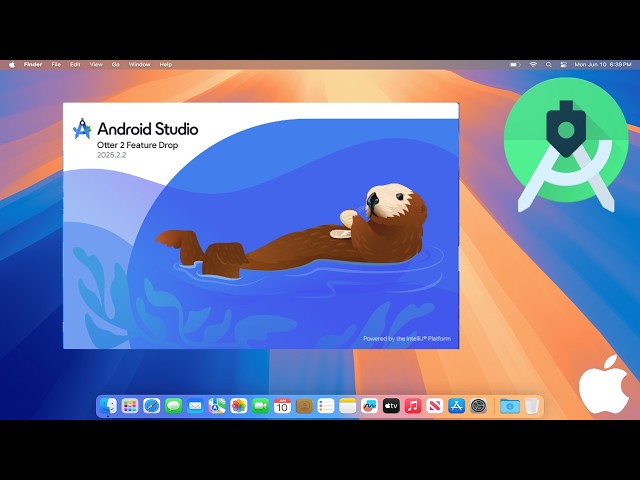The height and width of the screenshot is (480, 640).
Task: Open the Mail app in Dock
Action: (195, 406)
